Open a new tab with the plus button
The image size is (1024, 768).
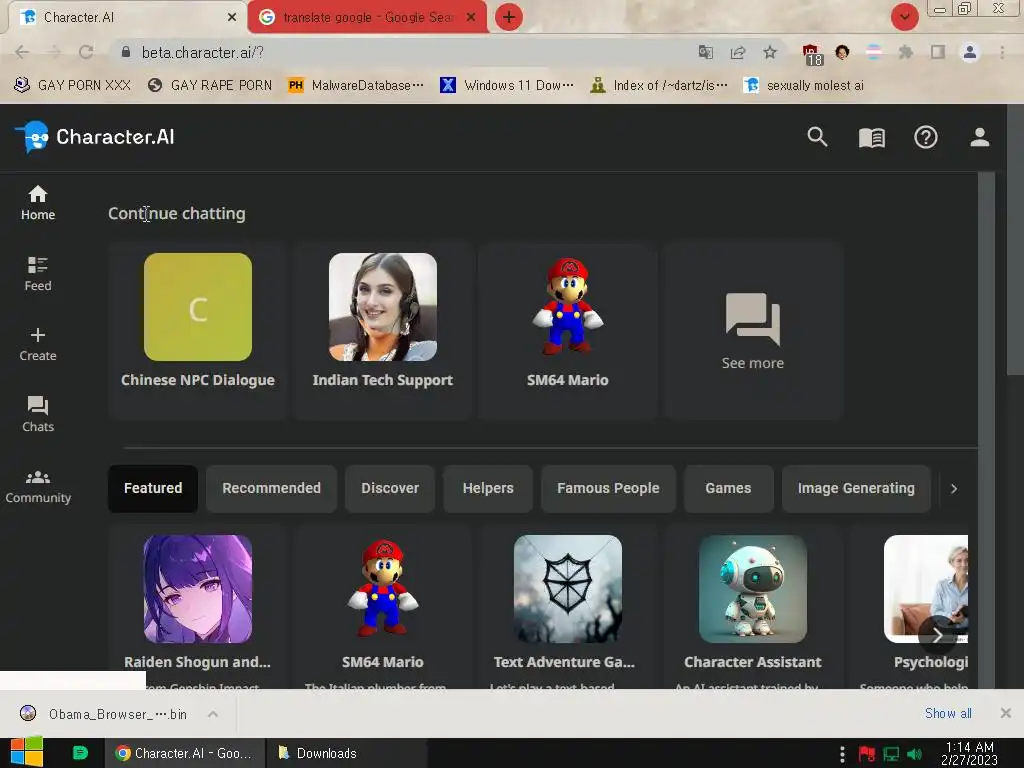509,17
